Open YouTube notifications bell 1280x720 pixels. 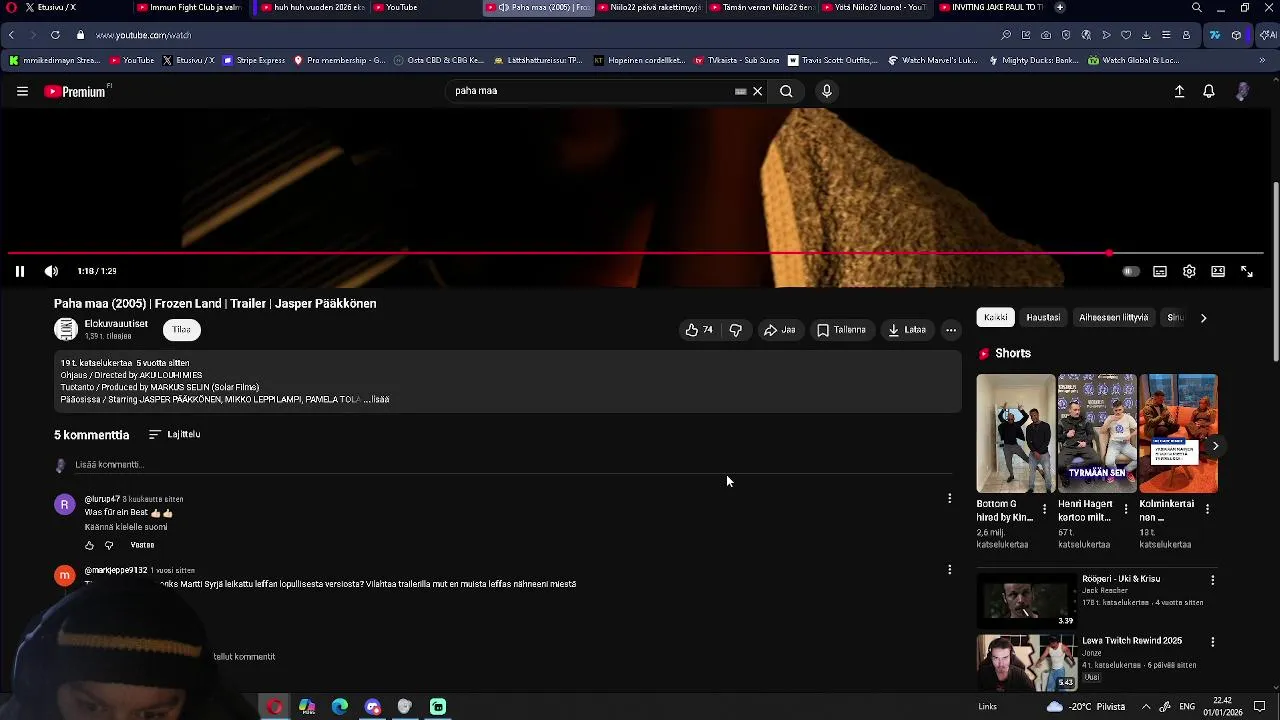click(x=1209, y=91)
